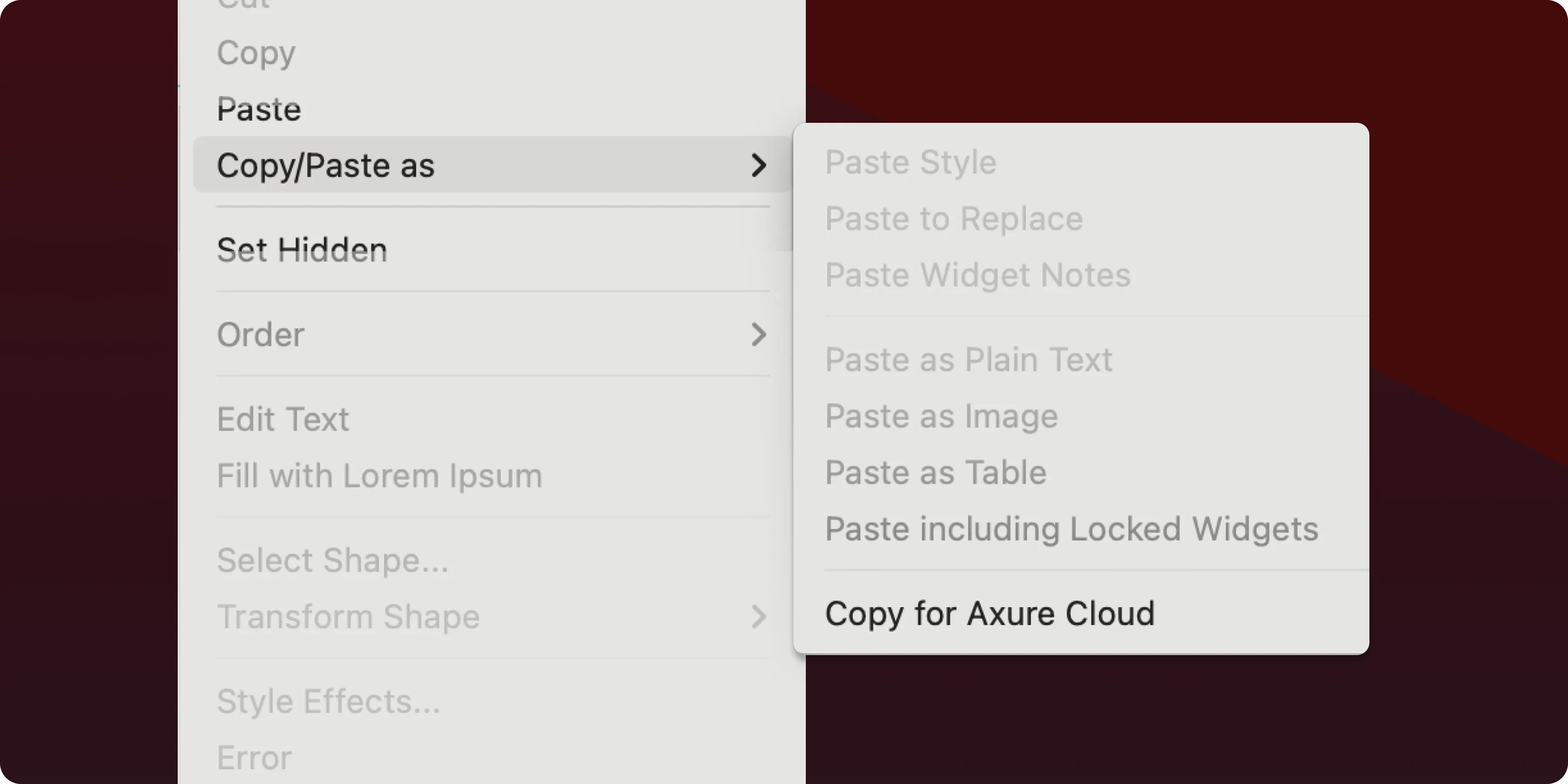Screen dimensions: 1568x784
Task: Select Edit Text
Action: click(282, 419)
